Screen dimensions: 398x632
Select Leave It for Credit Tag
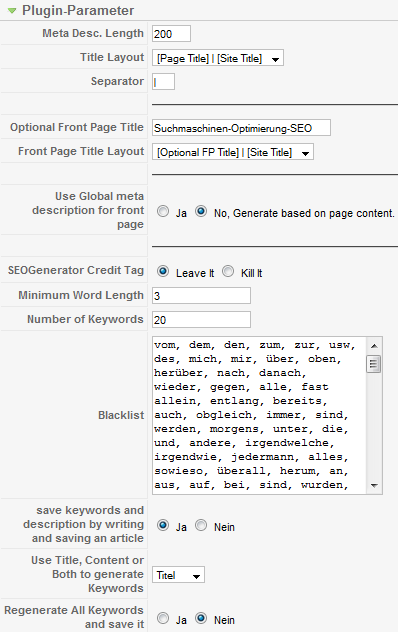pos(163,271)
